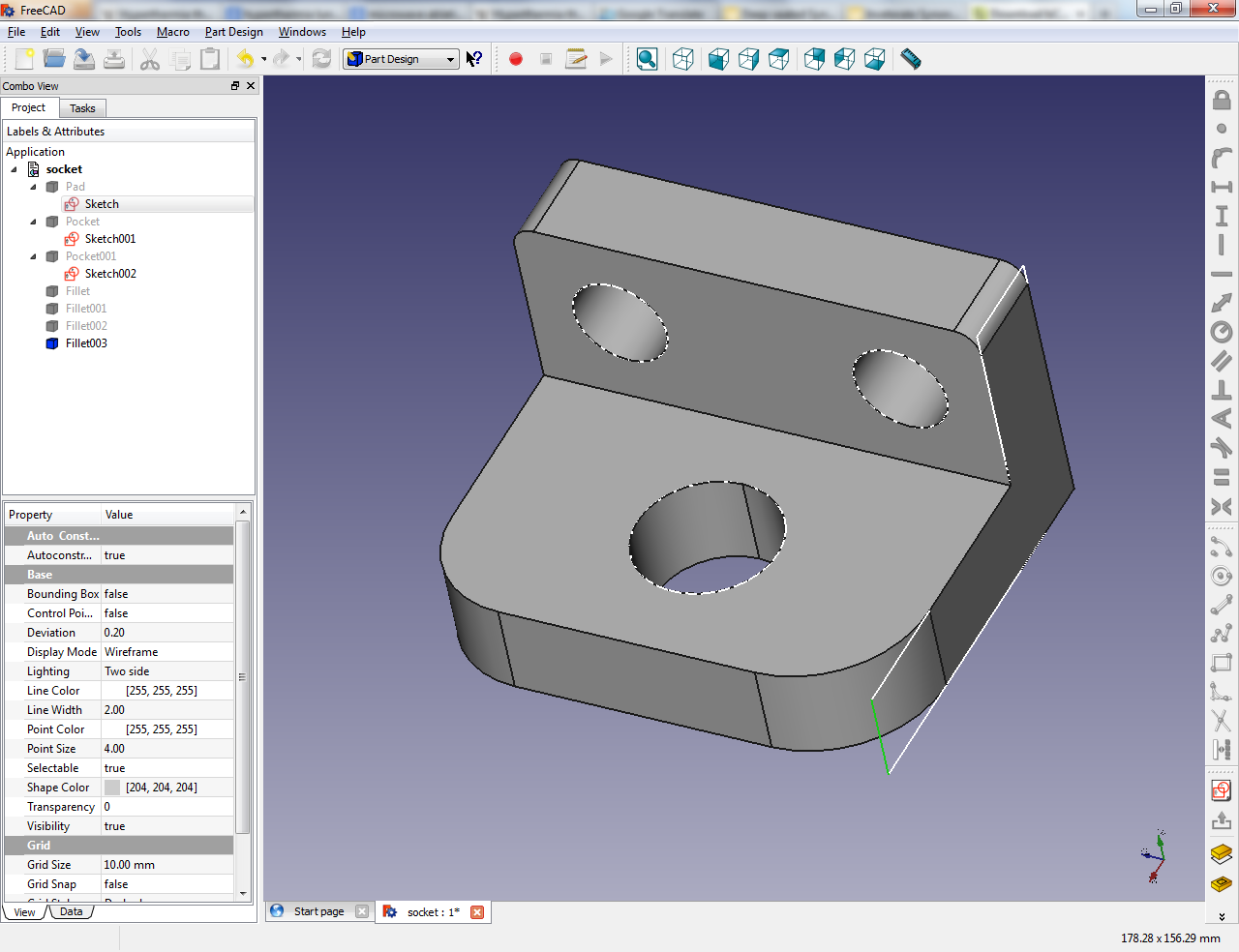Switch to the Tasks tab
This screenshot has height=952, width=1239.
coord(82,107)
